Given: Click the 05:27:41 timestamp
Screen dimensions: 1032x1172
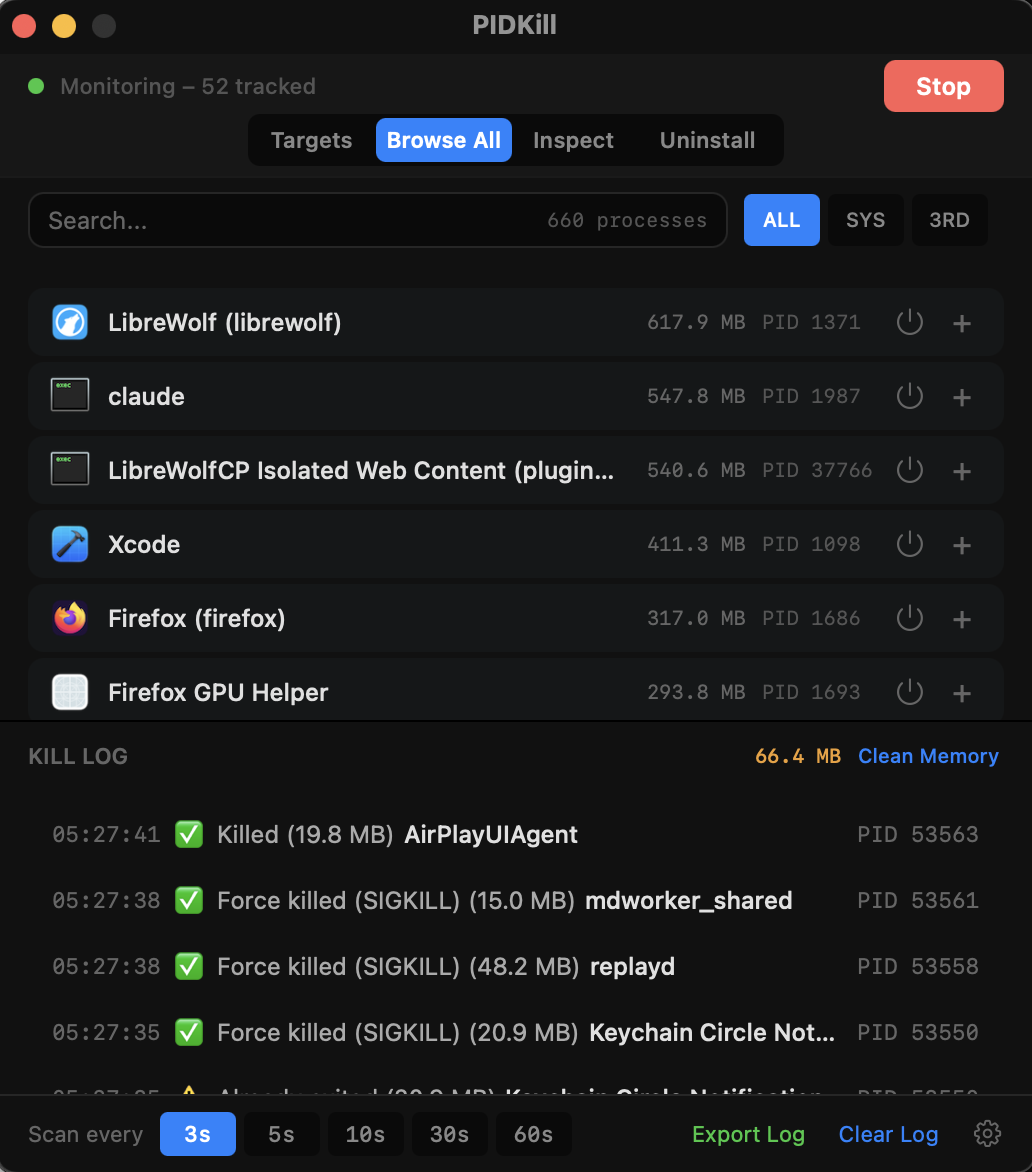Looking at the screenshot, I should [x=106, y=834].
